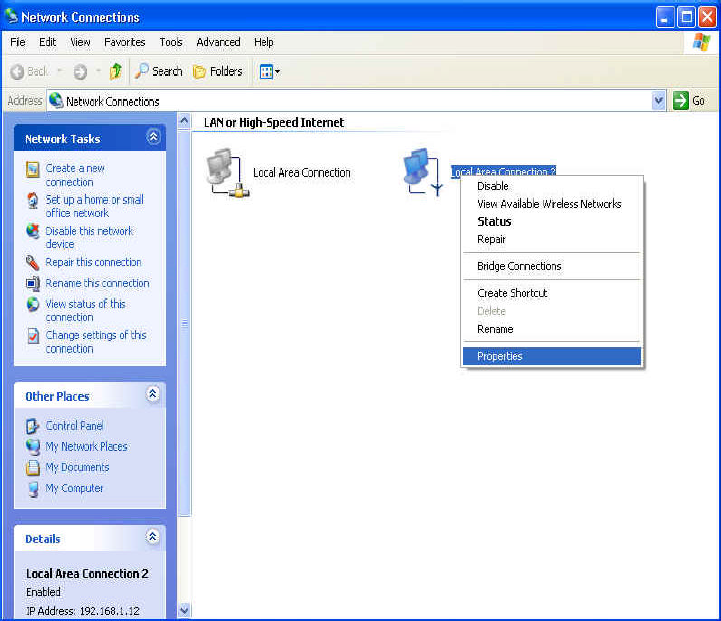Image resolution: width=721 pixels, height=621 pixels.
Task: Open the Tools menu
Action: 171,42
